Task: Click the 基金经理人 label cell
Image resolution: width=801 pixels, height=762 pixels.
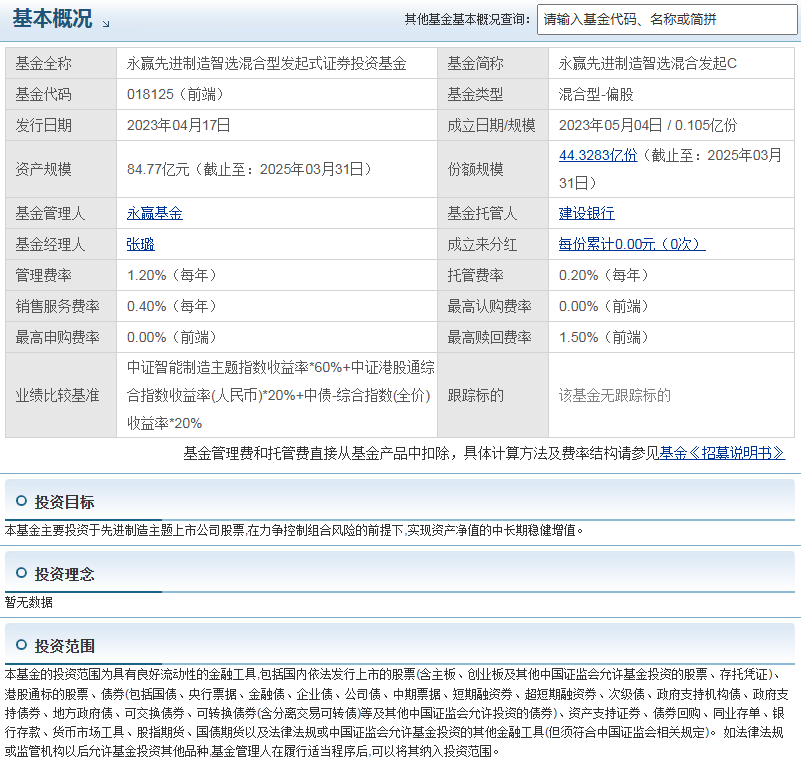Action: pyautogui.click(x=61, y=244)
